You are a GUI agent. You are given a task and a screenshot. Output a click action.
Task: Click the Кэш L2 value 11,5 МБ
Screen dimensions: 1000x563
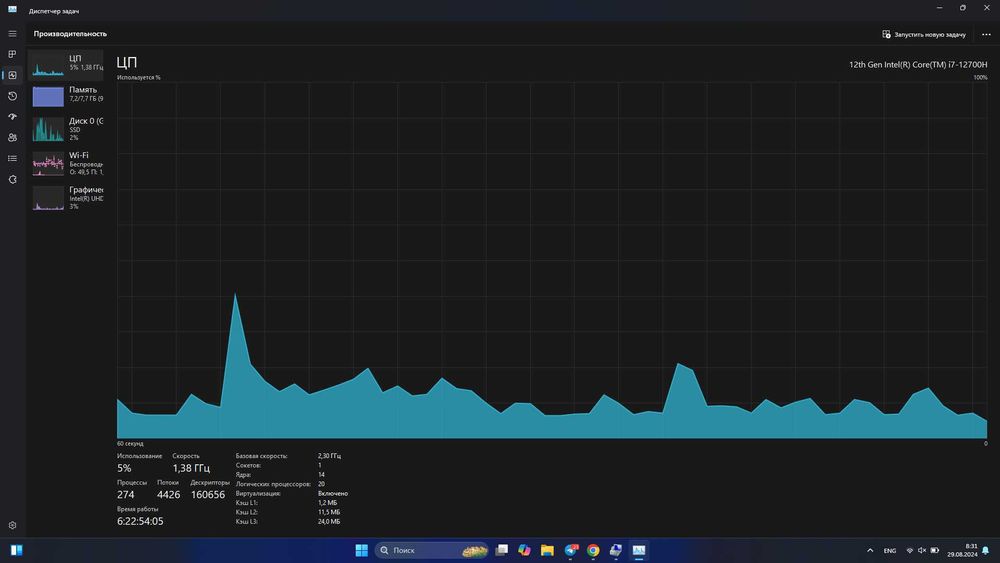point(328,512)
